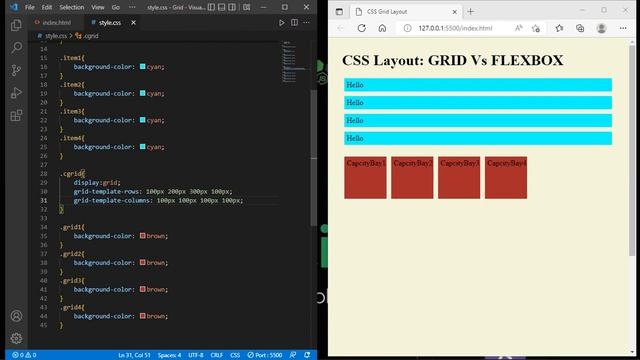
Task: Click the display:grid line in editor
Action: (x=97, y=182)
